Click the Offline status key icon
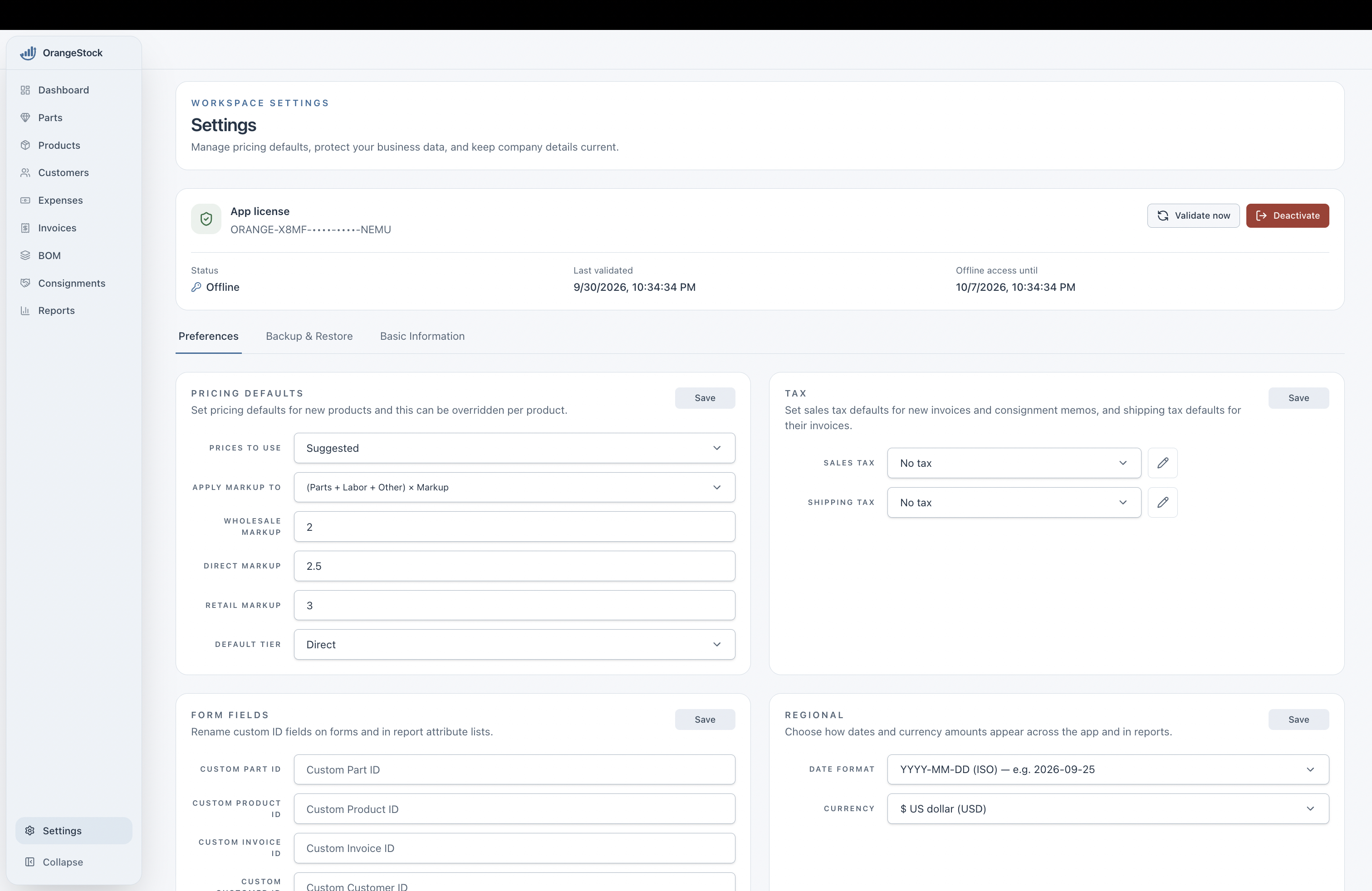Viewport: 1372px width, 891px height. tap(196, 287)
